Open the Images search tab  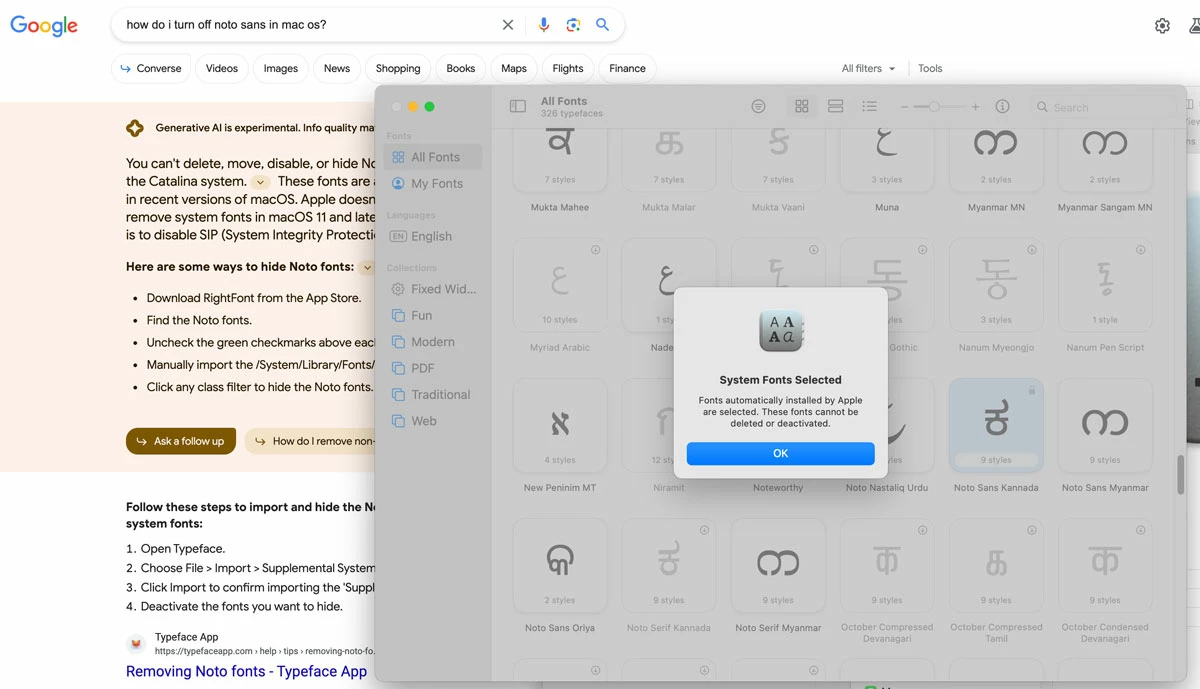(281, 68)
